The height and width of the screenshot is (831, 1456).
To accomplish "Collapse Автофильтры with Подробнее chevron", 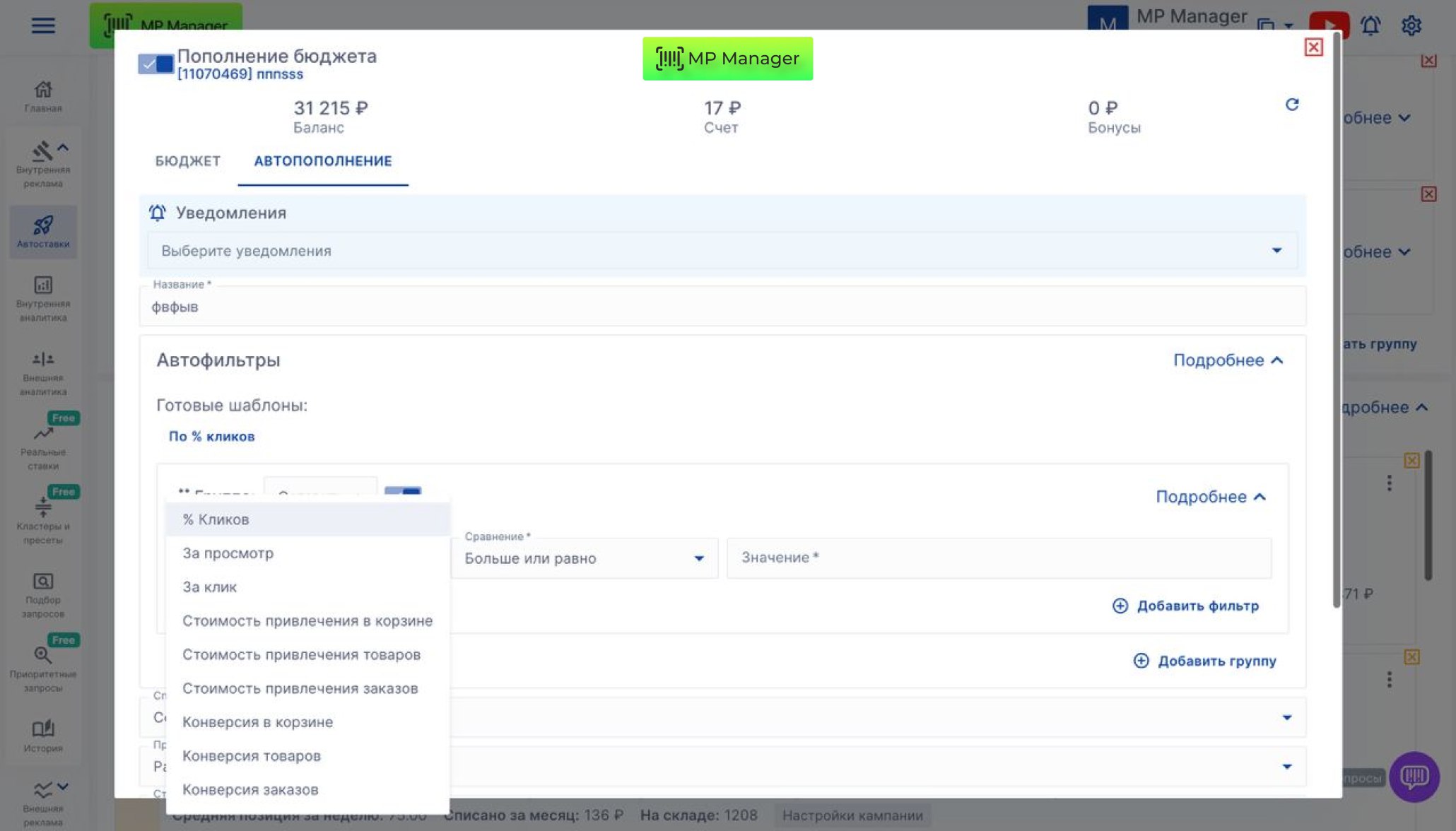I will point(1228,360).
